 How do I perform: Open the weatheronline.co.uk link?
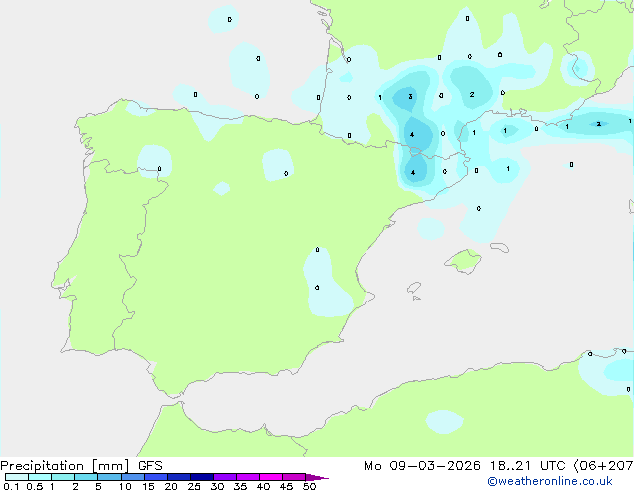pyautogui.click(x=549, y=481)
